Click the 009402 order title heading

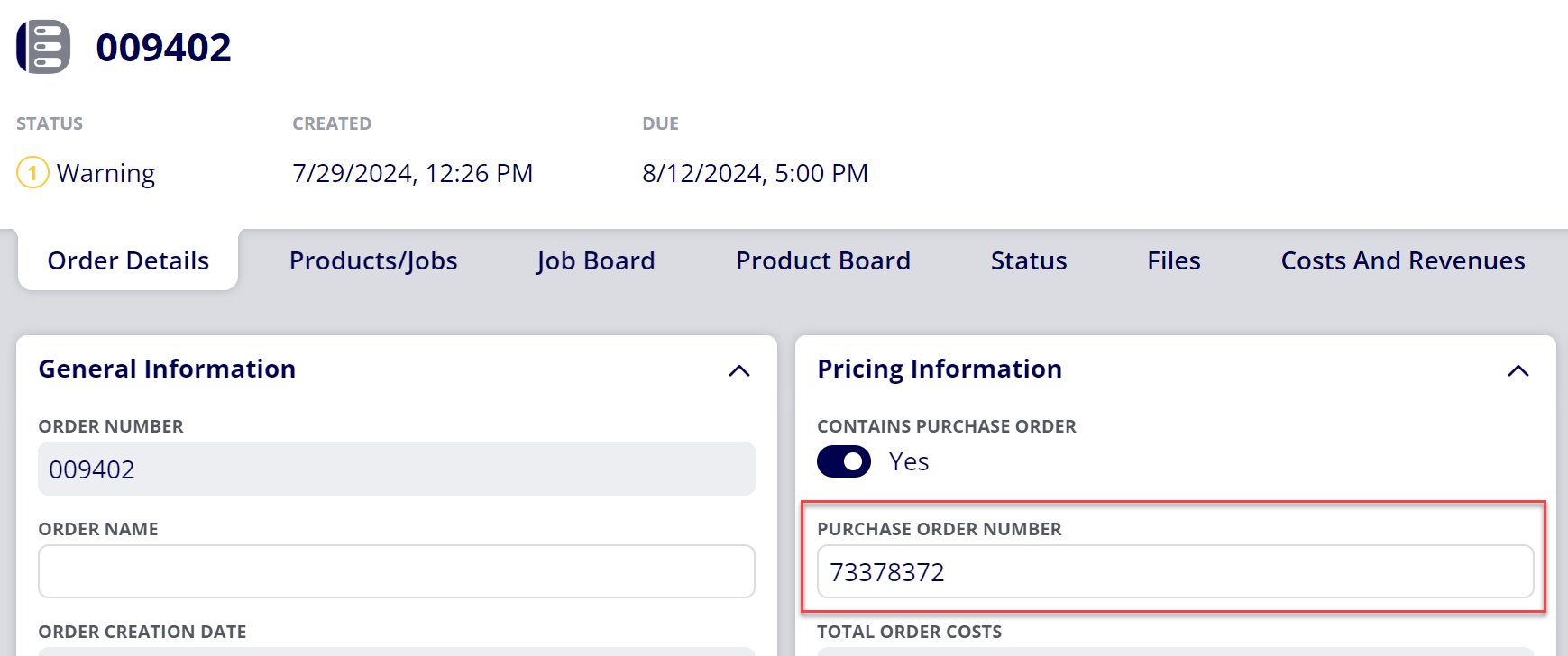pyautogui.click(x=163, y=47)
